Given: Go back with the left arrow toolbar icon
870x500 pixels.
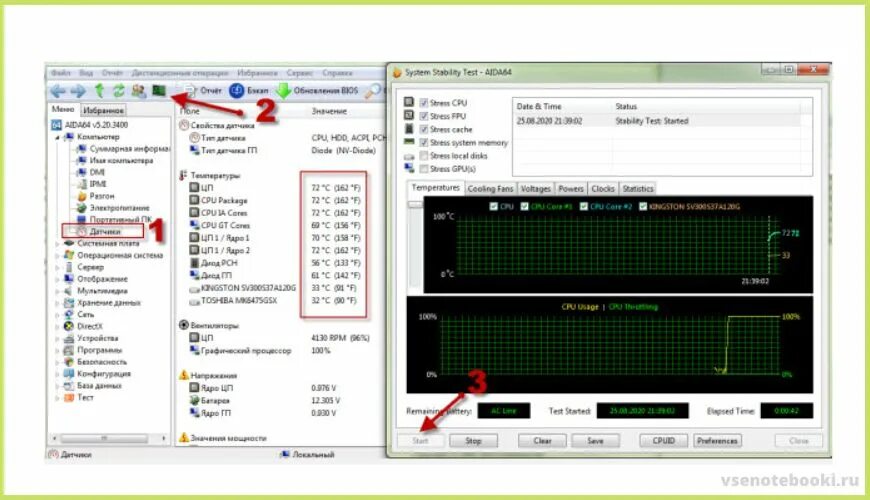Looking at the screenshot, I should pos(58,91).
